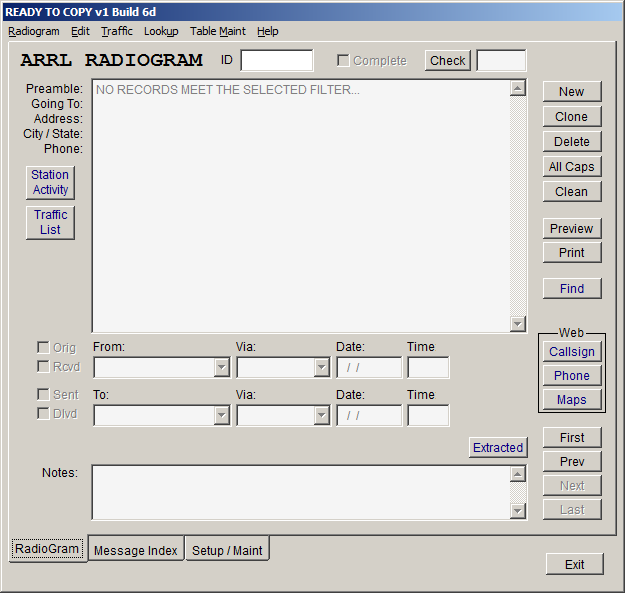
Task: Click the From row Time field
Action: pyautogui.click(x=428, y=367)
